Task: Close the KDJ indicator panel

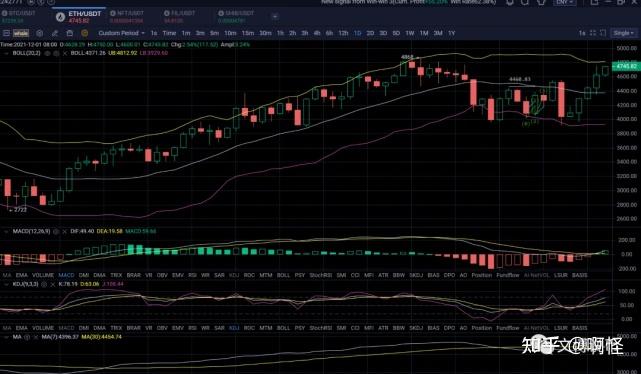Action: 53,284
